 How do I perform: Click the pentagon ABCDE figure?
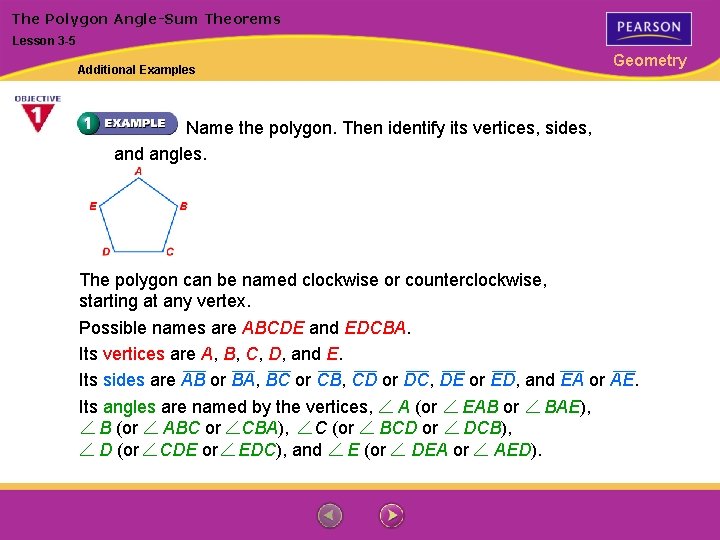[138, 215]
